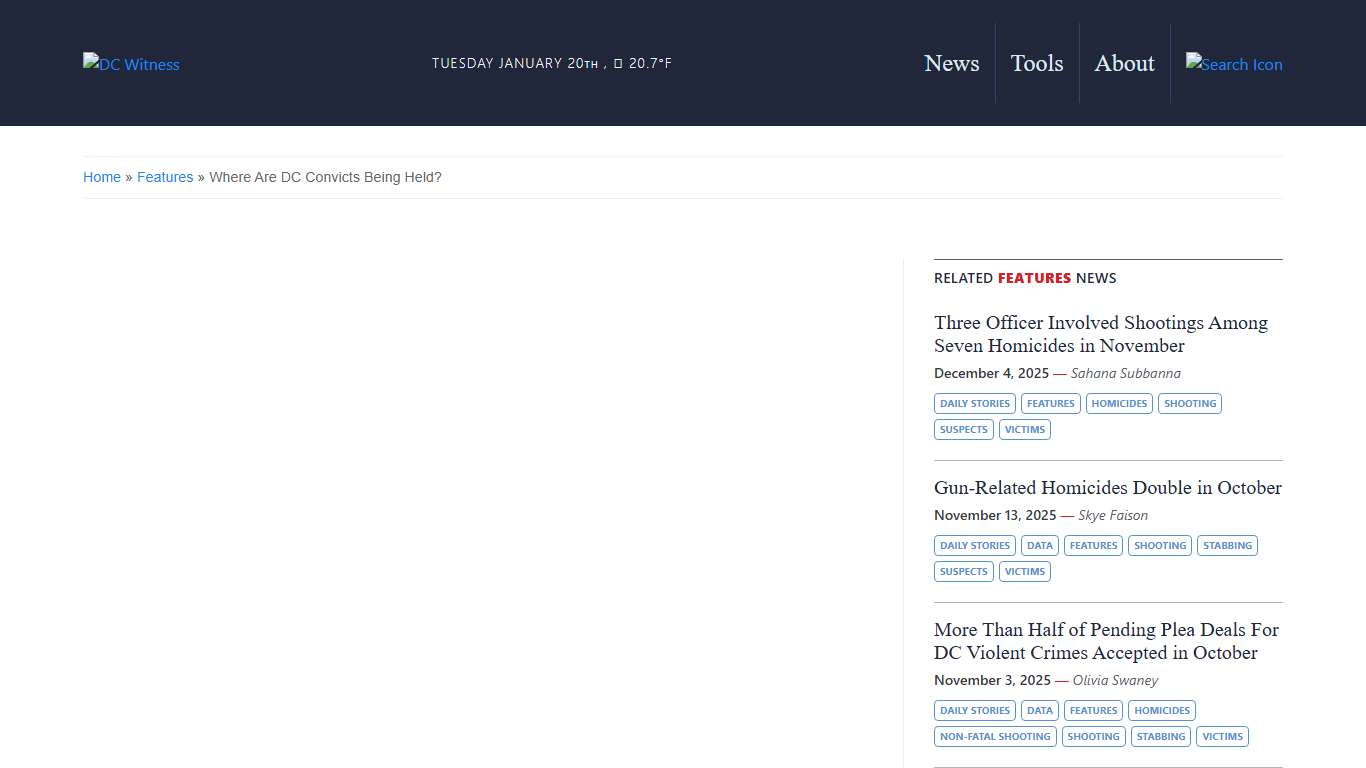View author Olivia Swaney's articles

click(x=1115, y=680)
